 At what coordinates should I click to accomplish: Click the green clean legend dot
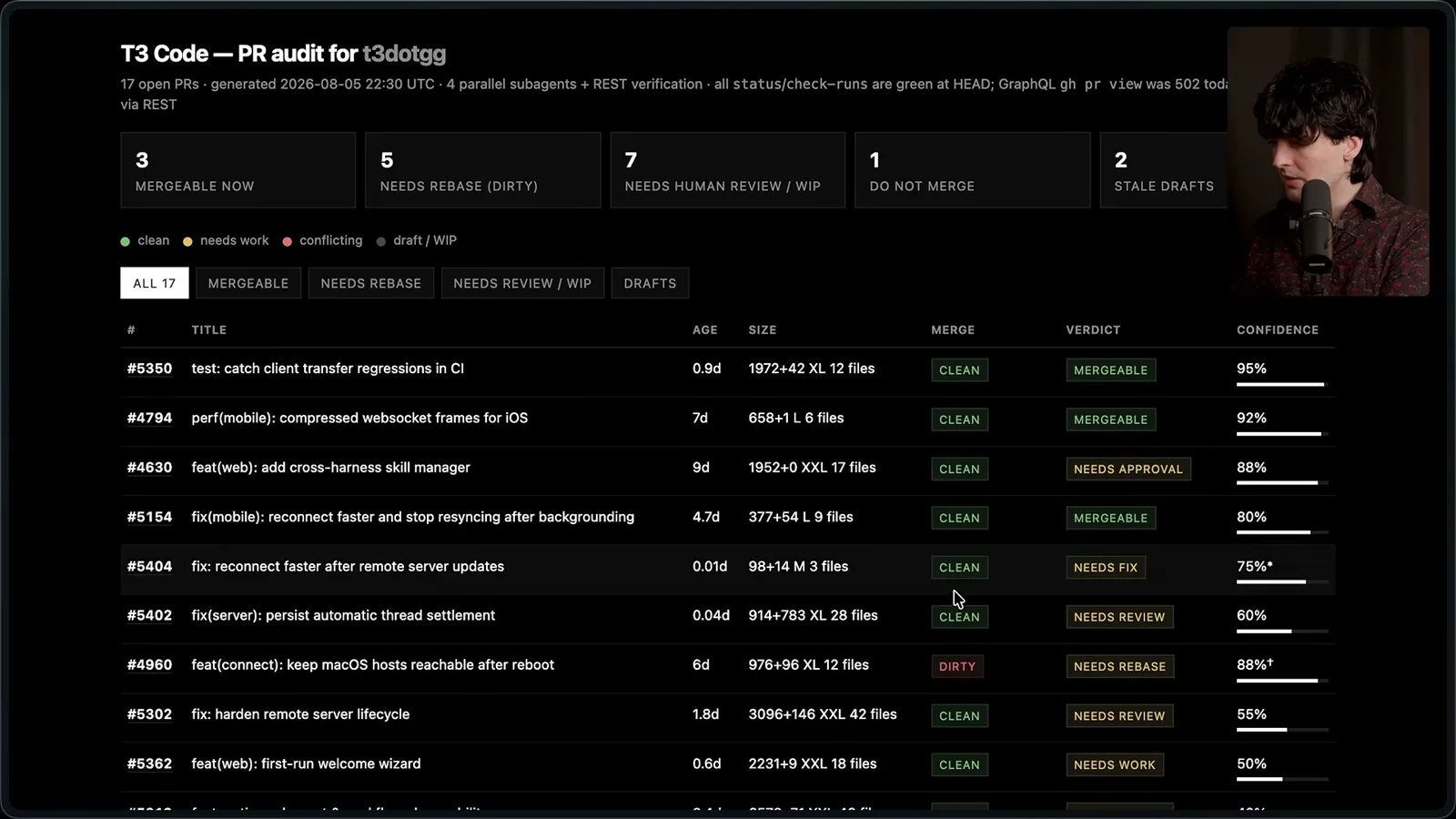tap(125, 241)
